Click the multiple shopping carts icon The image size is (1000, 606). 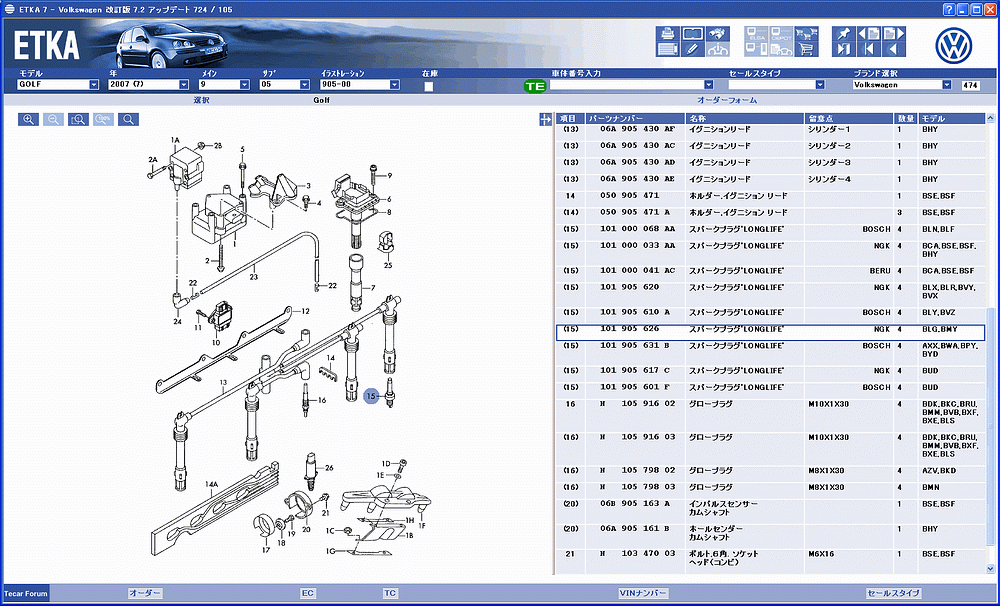(807, 33)
